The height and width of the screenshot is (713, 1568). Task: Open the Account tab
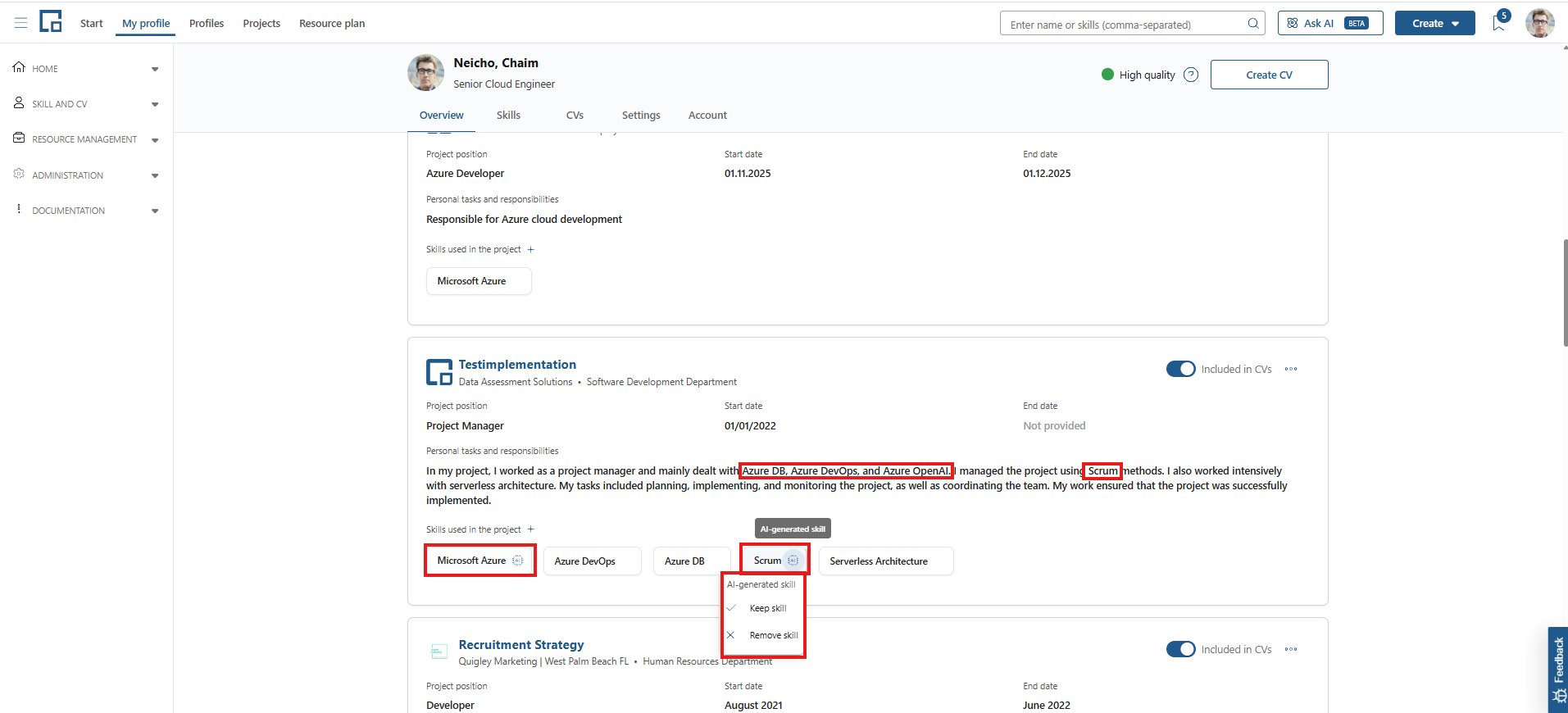click(707, 116)
